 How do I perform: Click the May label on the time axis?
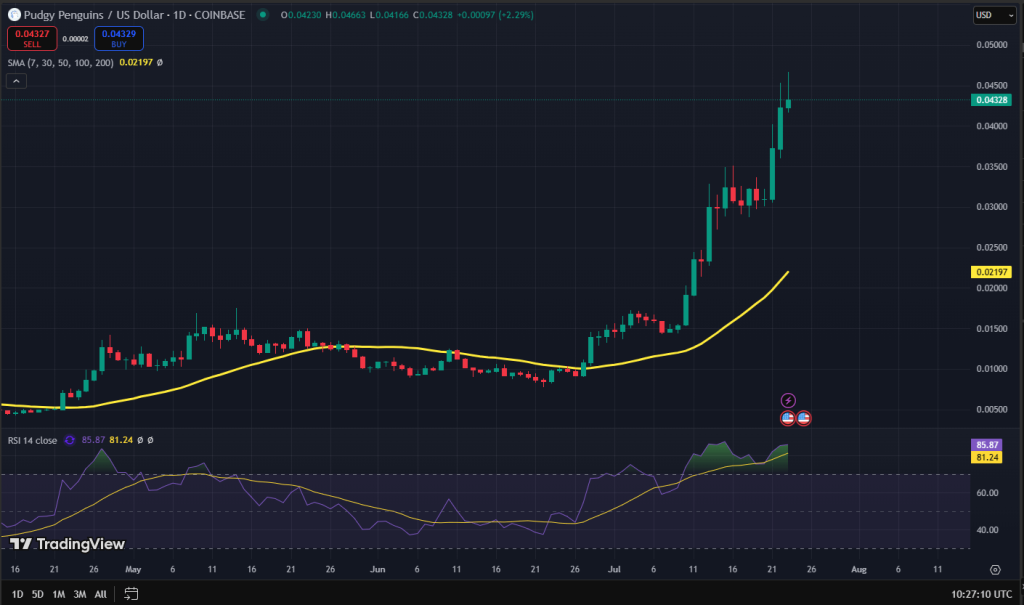point(133,570)
